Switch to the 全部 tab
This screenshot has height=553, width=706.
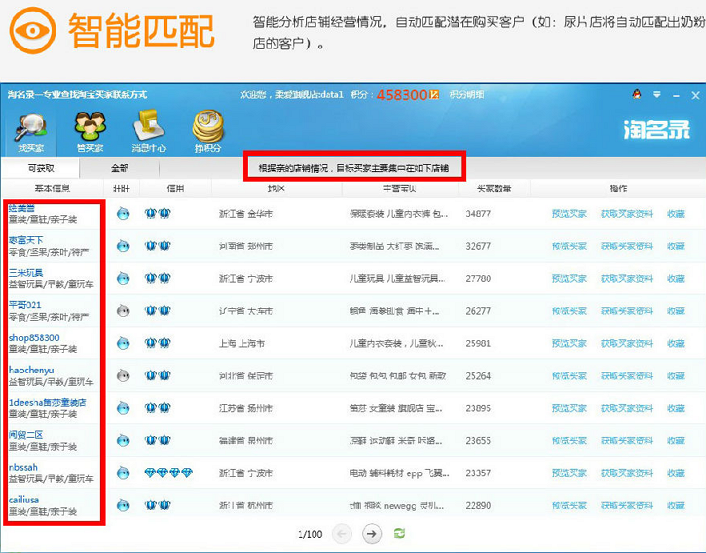click(120, 168)
